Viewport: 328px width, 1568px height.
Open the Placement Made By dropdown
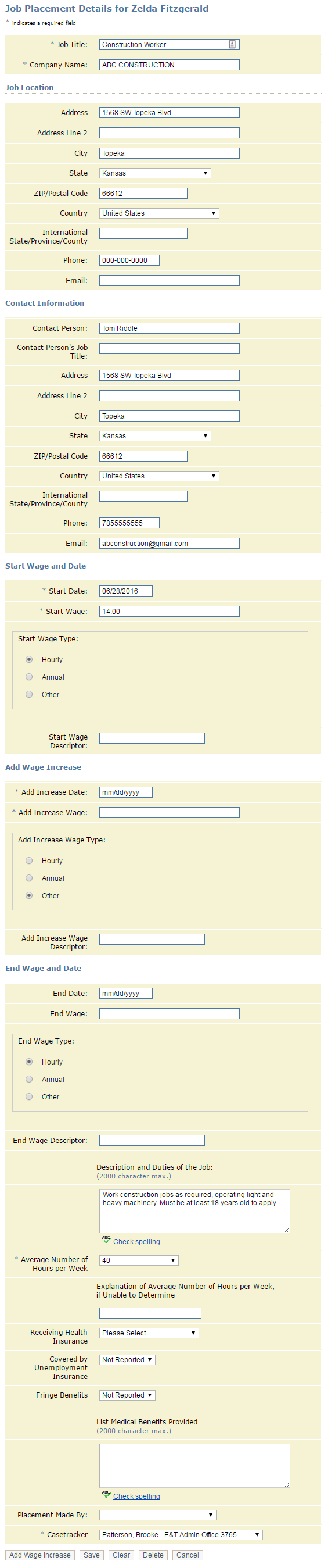(158, 1515)
